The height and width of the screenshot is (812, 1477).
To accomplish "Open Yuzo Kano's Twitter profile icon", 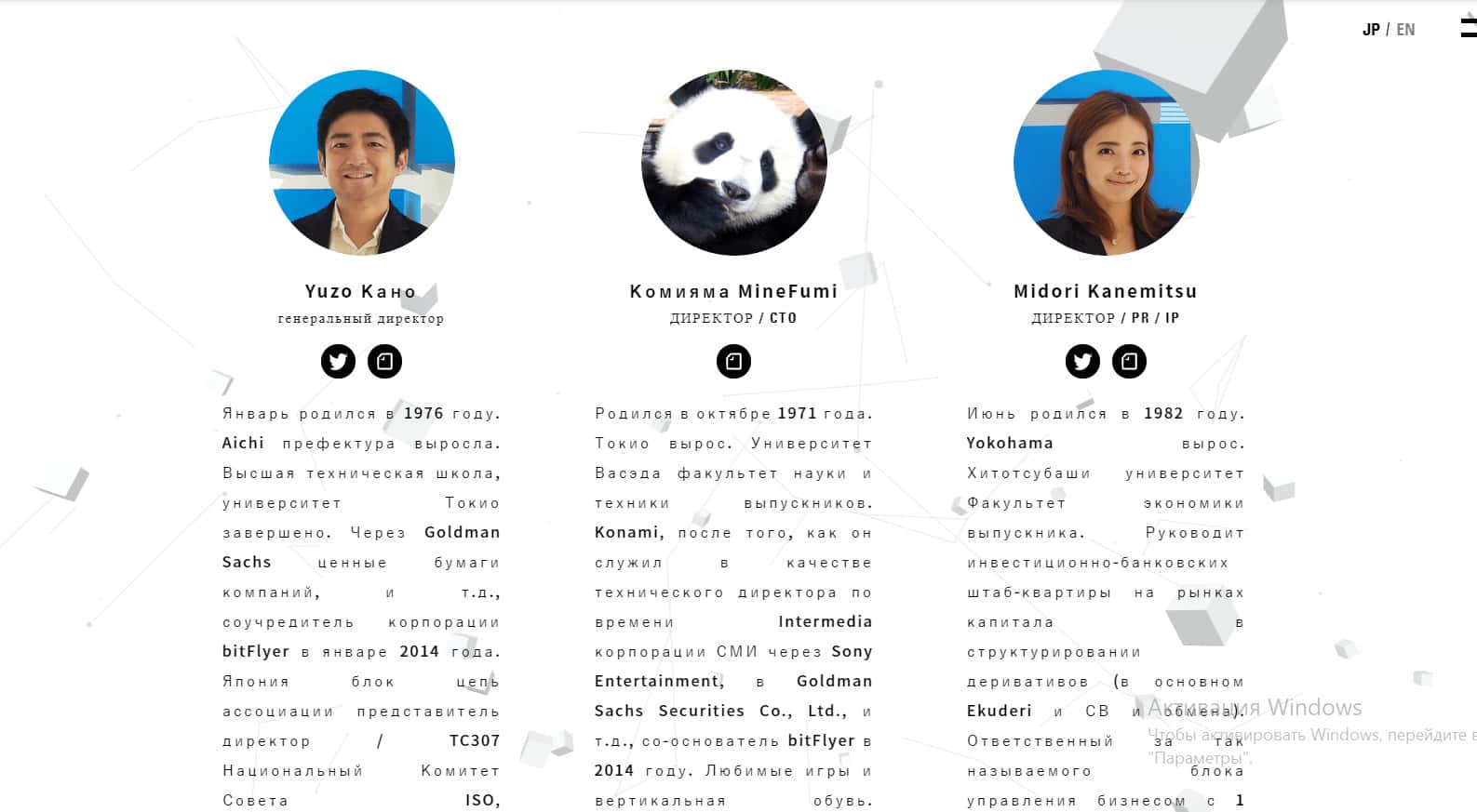I will point(338,361).
